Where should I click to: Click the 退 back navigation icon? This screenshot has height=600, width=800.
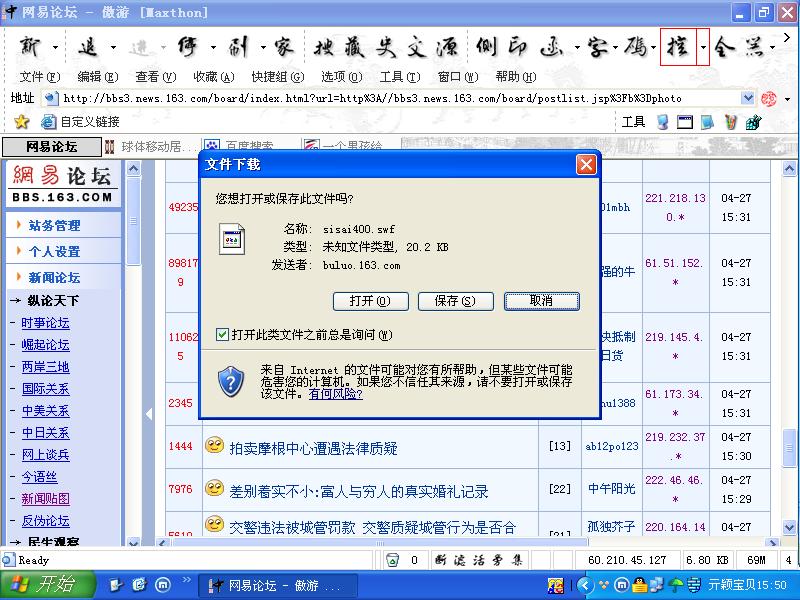click(x=88, y=47)
